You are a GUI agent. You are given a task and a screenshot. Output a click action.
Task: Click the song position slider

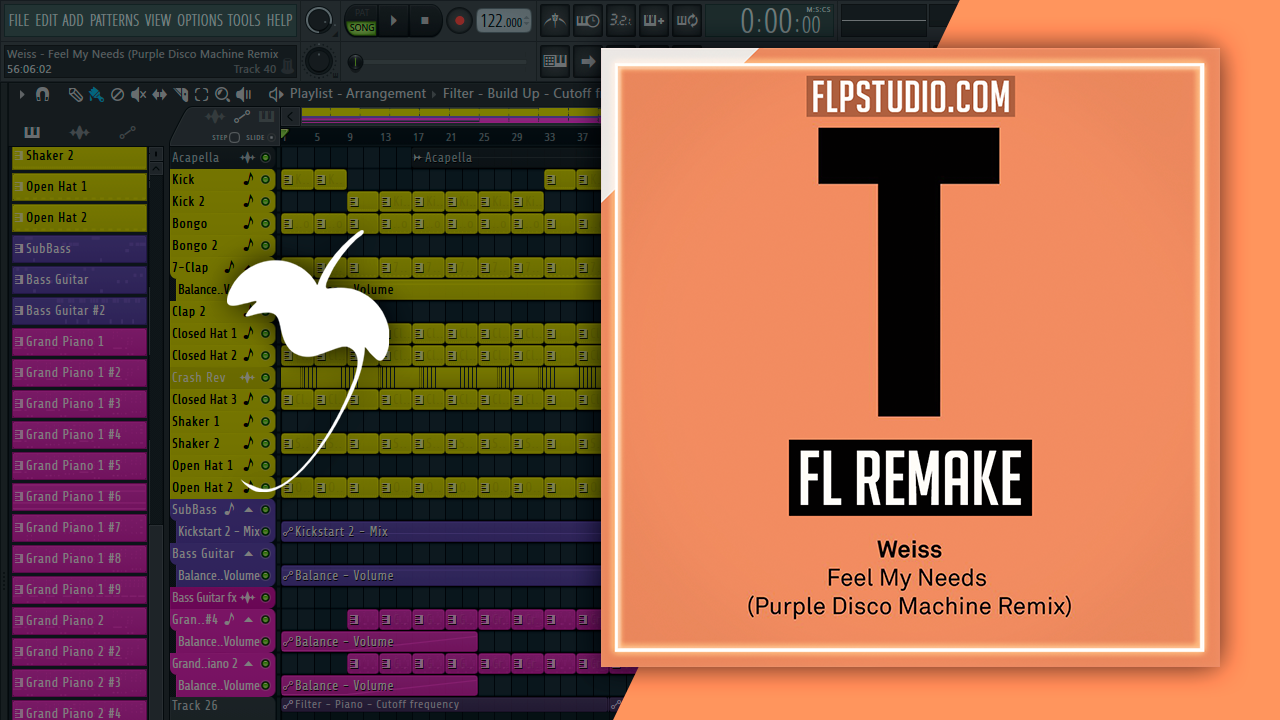click(356, 62)
